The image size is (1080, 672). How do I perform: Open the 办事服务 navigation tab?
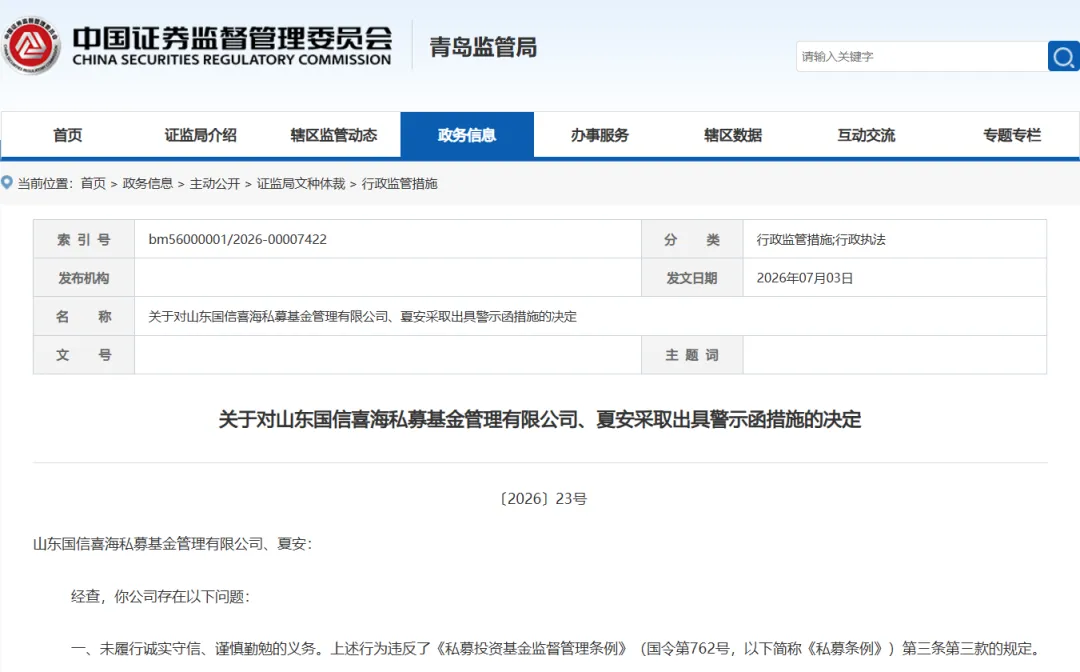[x=600, y=135]
